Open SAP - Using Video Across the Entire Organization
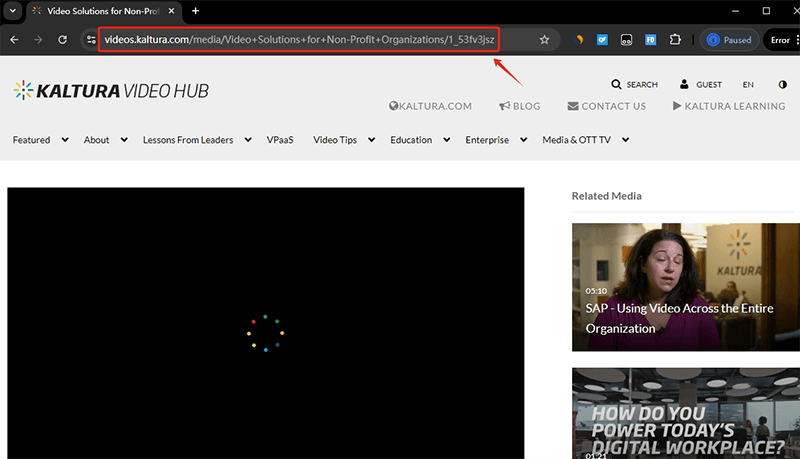The height and width of the screenshot is (459, 800). click(686, 287)
